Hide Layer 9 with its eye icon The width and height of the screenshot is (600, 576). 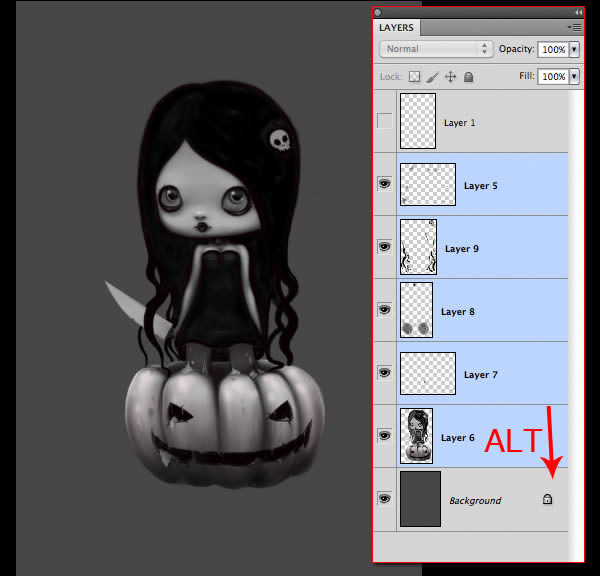(385, 246)
